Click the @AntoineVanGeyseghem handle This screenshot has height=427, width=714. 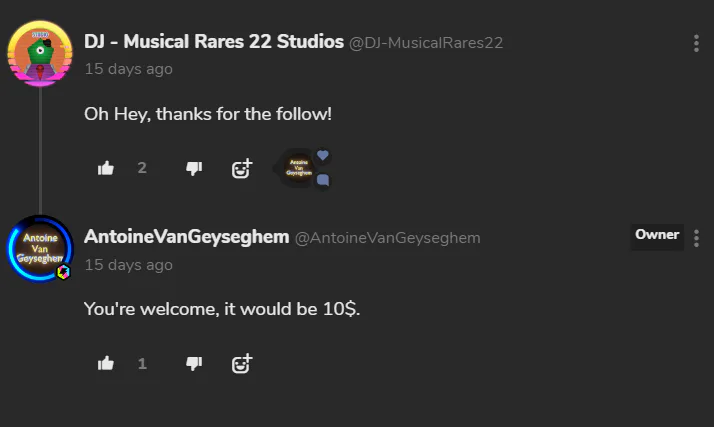point(387,238)
